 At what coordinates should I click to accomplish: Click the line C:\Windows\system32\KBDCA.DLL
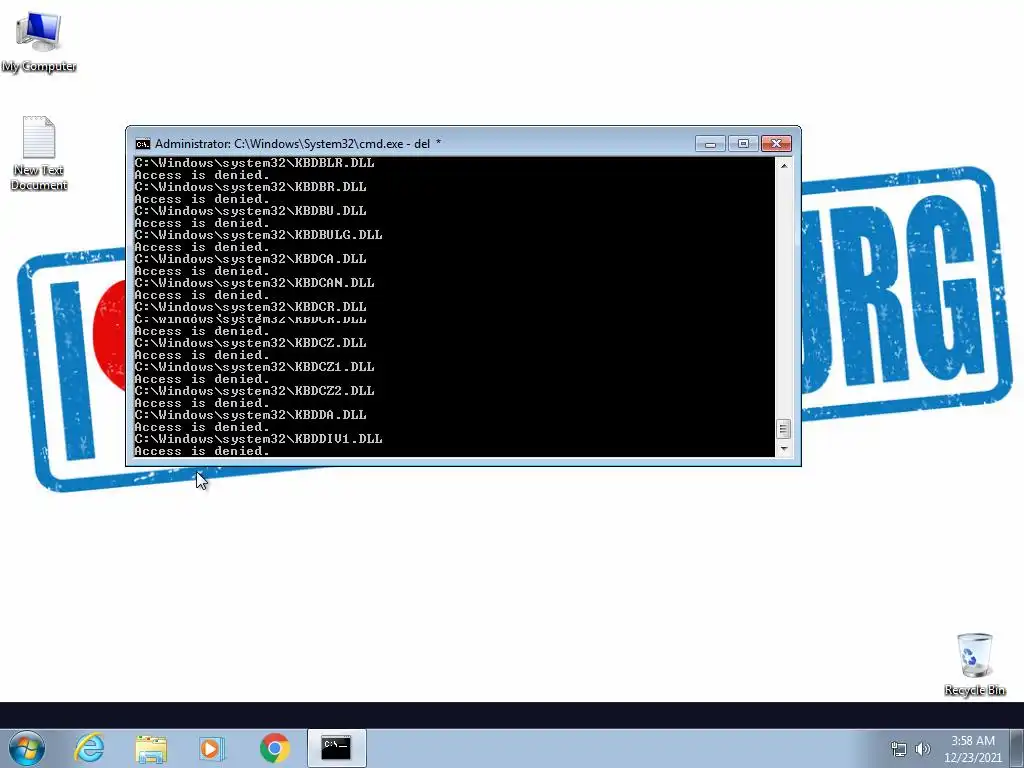pyautogui.click(x=251, y=259)
